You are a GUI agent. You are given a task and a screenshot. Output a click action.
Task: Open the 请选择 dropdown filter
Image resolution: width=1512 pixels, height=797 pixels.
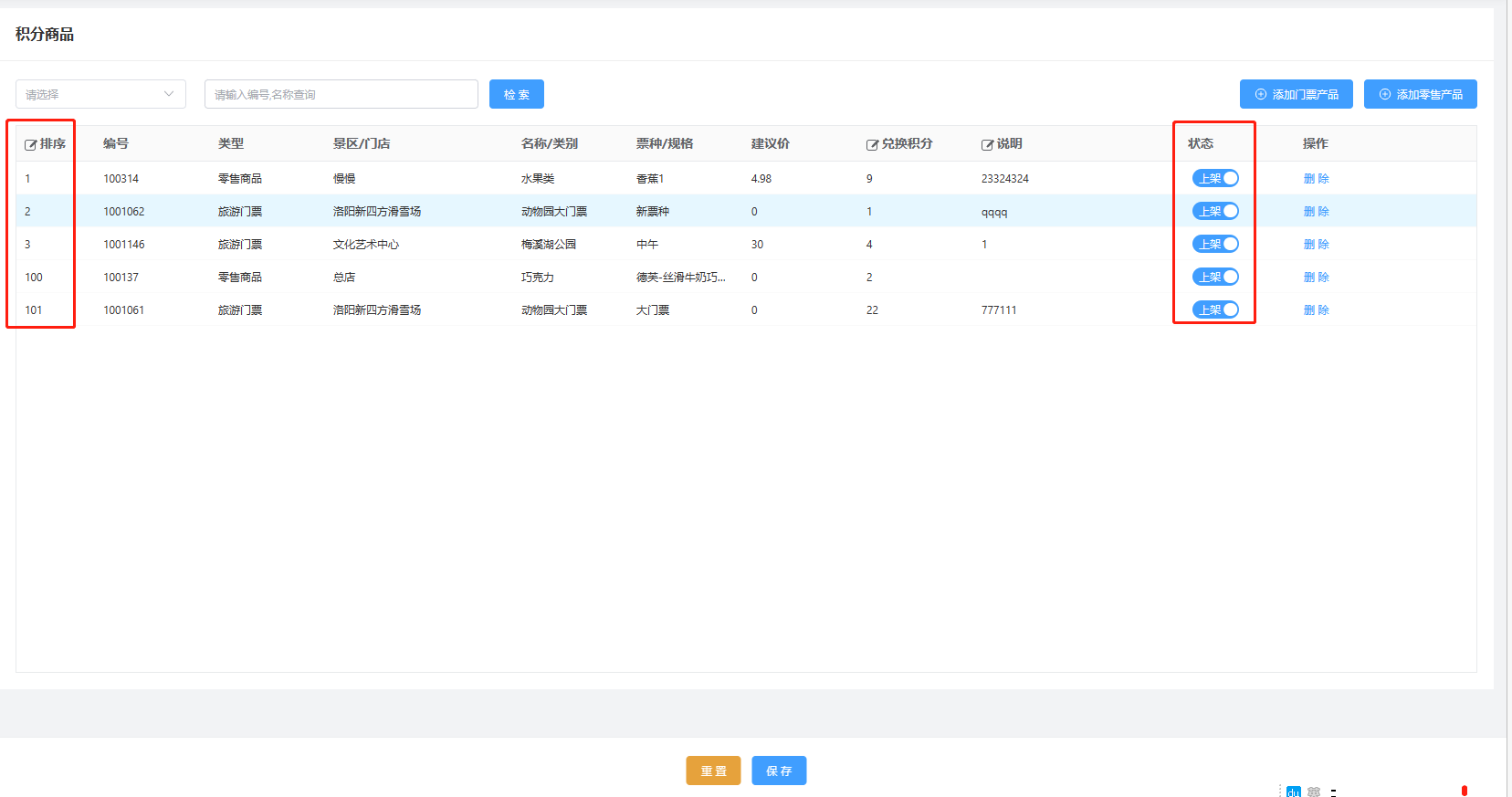pos(100,94)
